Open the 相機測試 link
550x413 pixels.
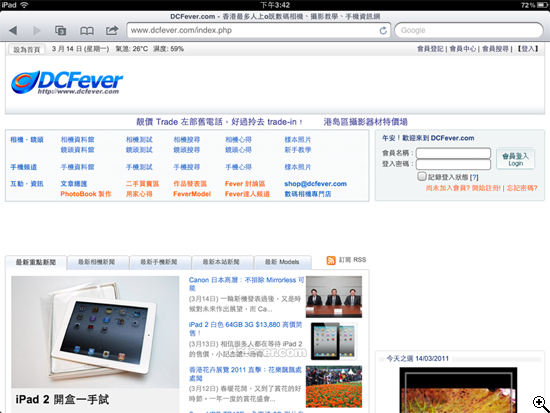(139, 140)
